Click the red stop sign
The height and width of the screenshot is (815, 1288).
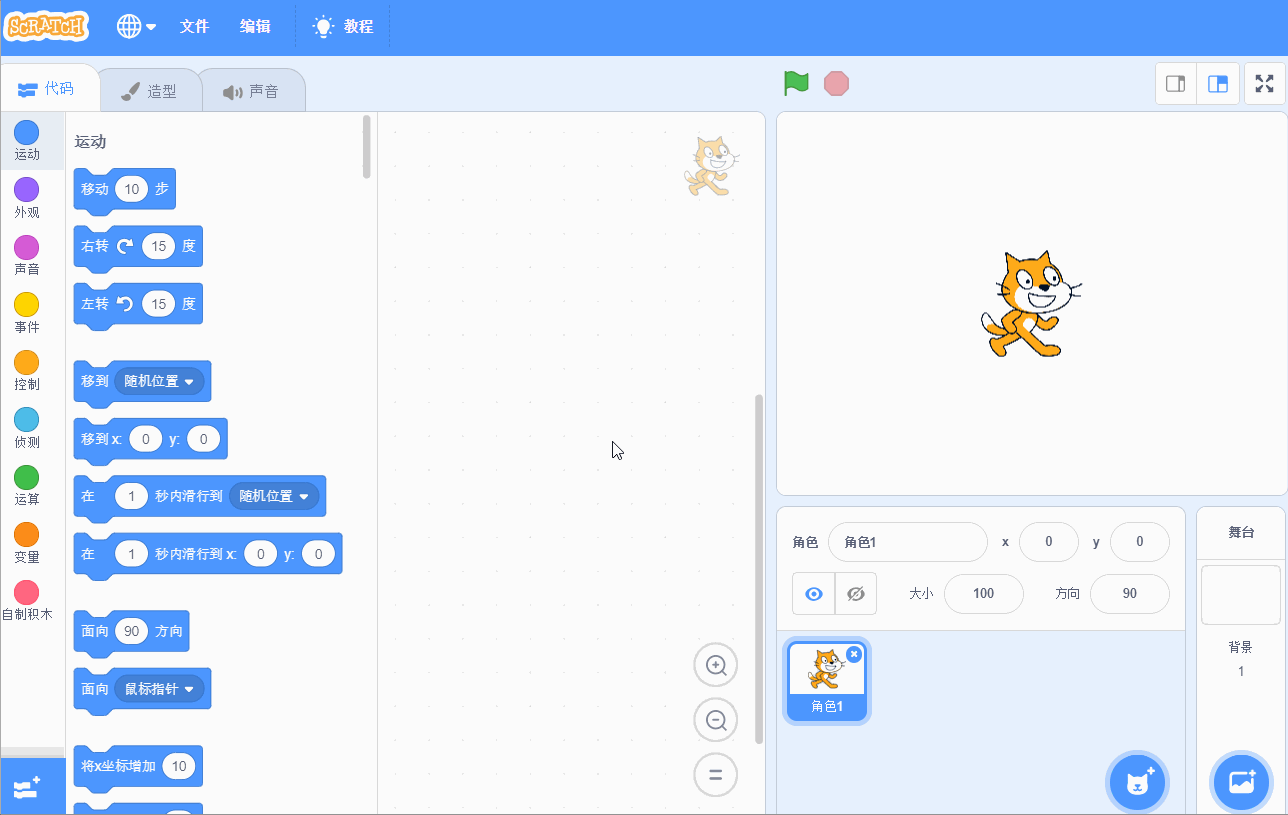(x=836, y=83)
